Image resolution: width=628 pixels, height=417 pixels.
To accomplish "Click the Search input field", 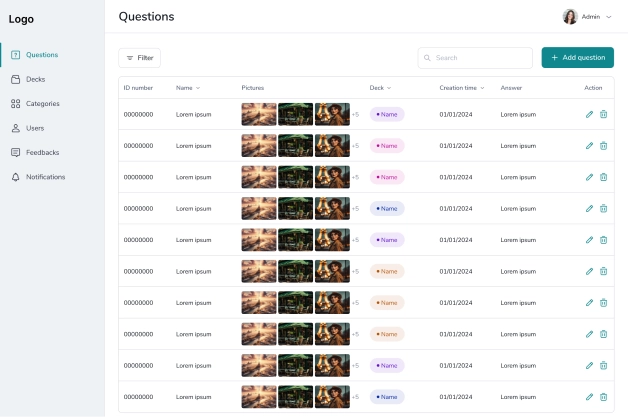I will pos(476,58).
